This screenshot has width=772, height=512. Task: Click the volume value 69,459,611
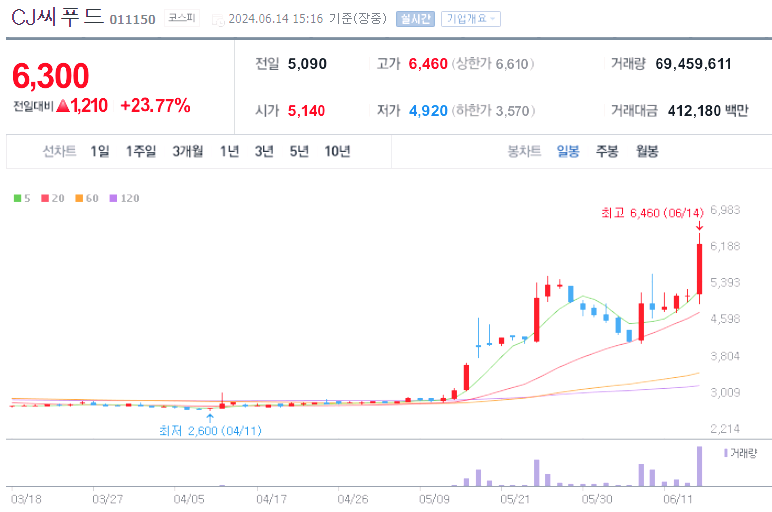[693, 64]
